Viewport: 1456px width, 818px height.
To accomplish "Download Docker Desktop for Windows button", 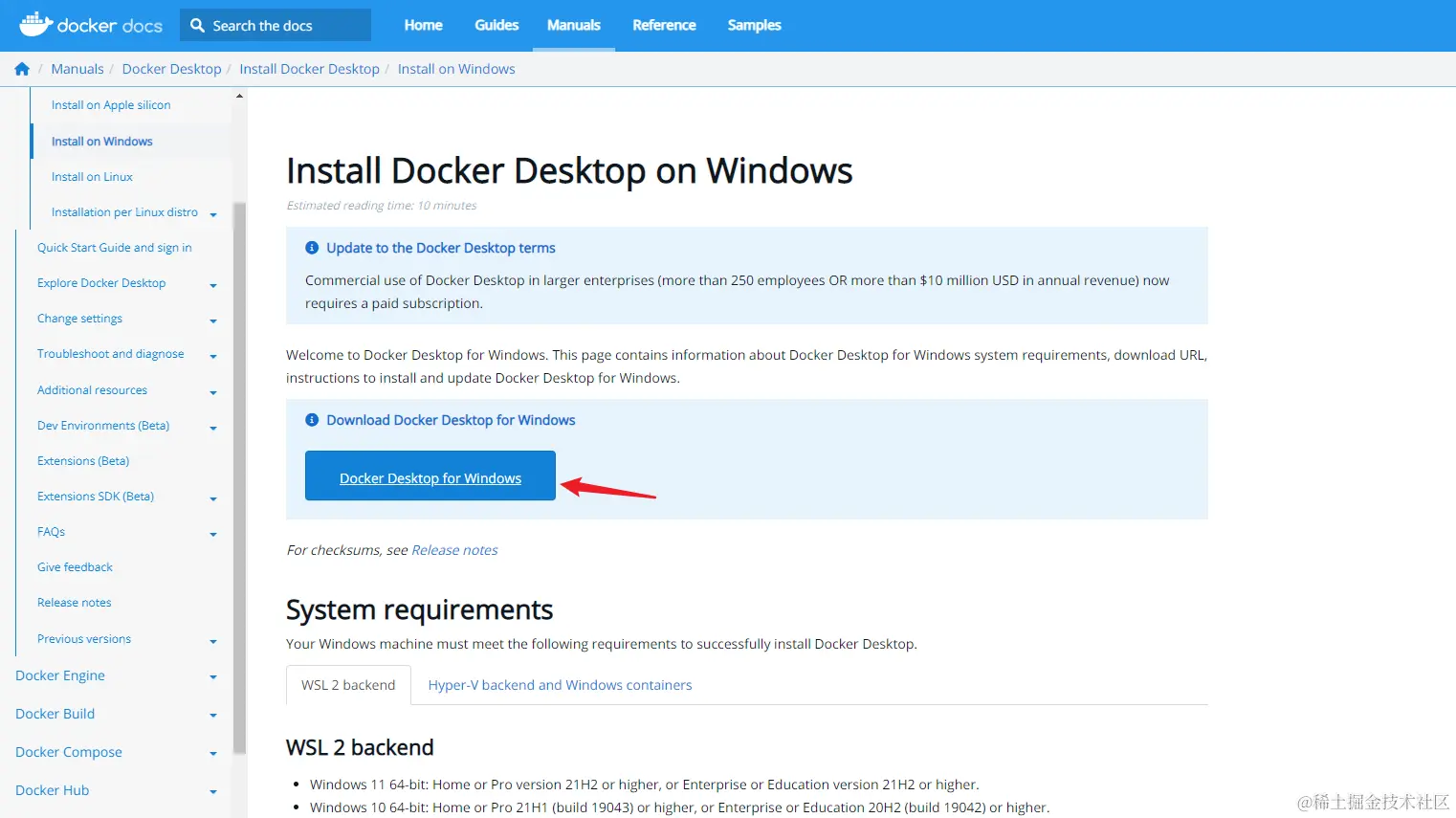I will pos(430,475).
